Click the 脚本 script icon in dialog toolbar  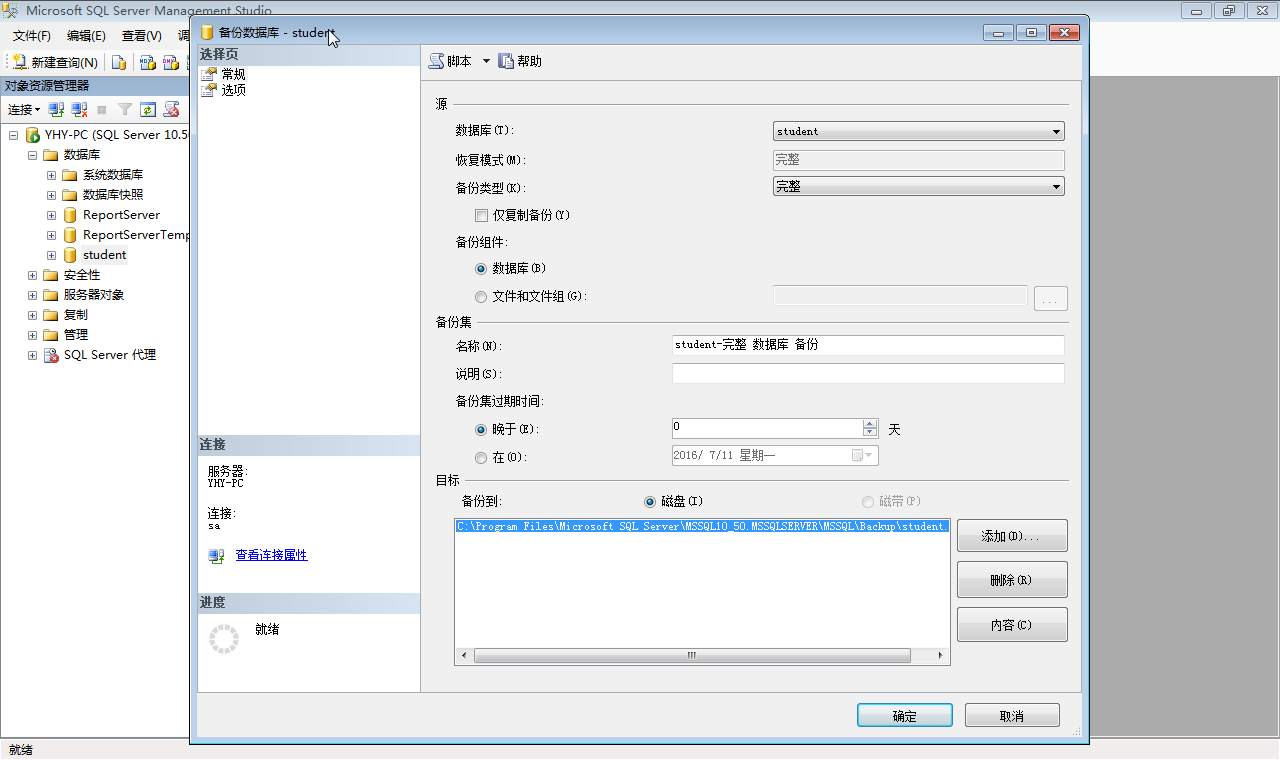pyautogui.click(x=437, y=61)
